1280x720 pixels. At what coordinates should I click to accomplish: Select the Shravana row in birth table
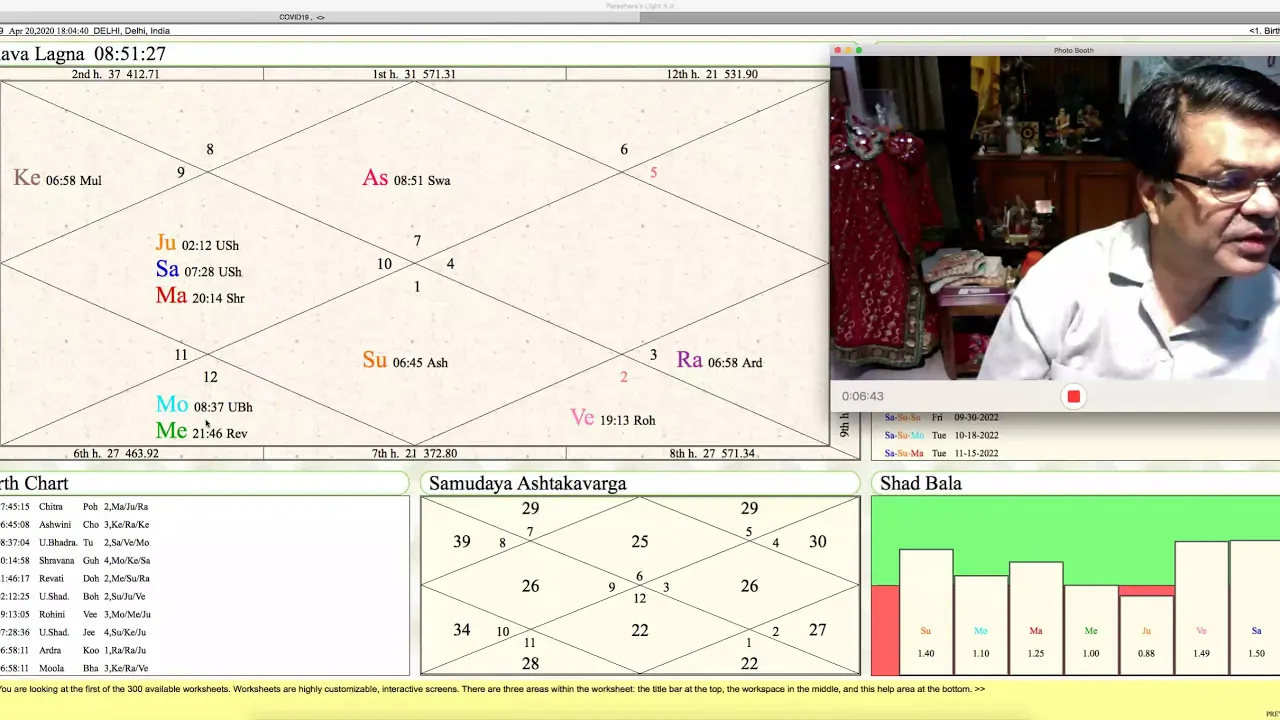[x=75, y=561]
